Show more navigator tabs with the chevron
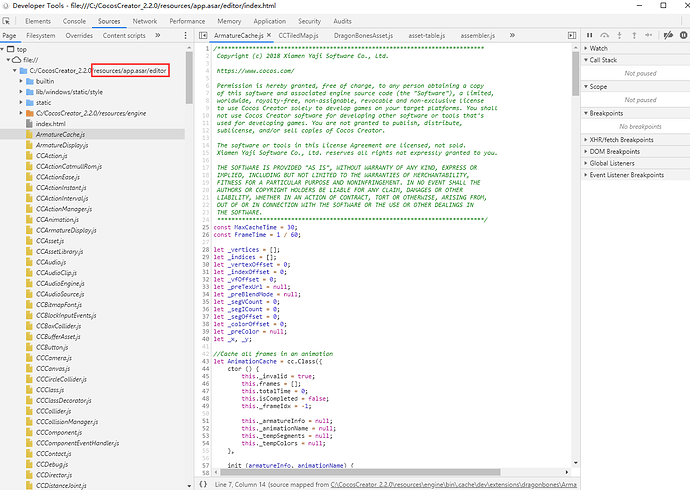This screenshot has height=490, width=690. coord(159,35)
